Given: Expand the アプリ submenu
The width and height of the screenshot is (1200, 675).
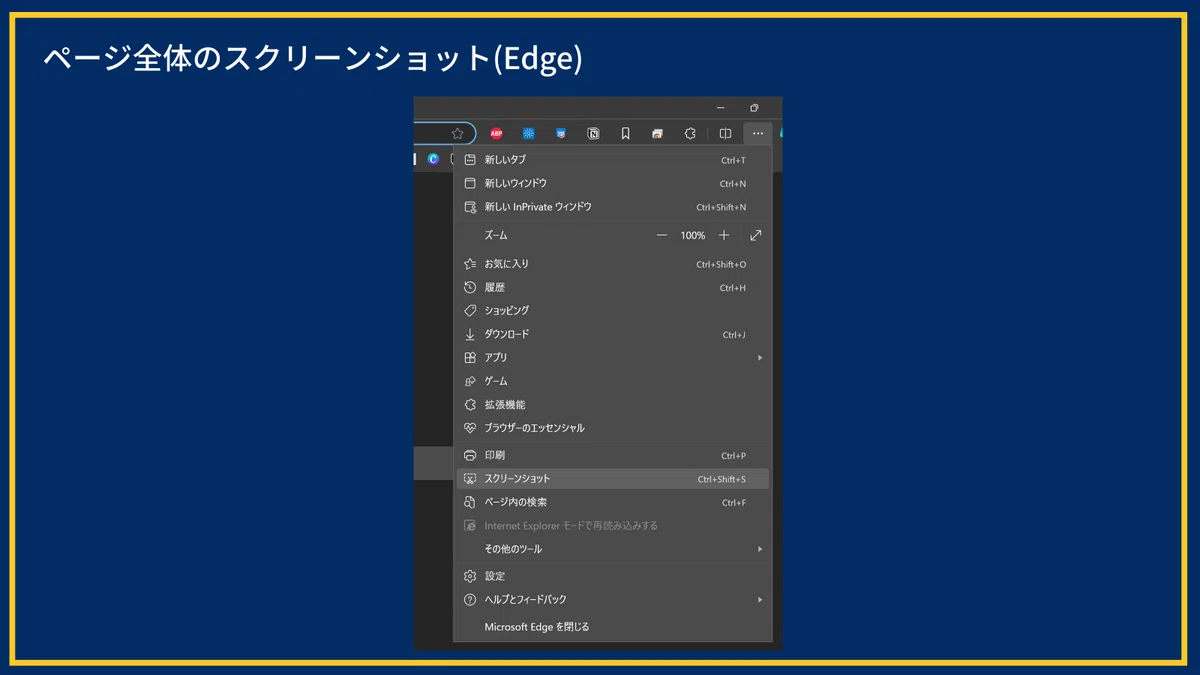Looking at the screenshot, I should coord(613,357).
